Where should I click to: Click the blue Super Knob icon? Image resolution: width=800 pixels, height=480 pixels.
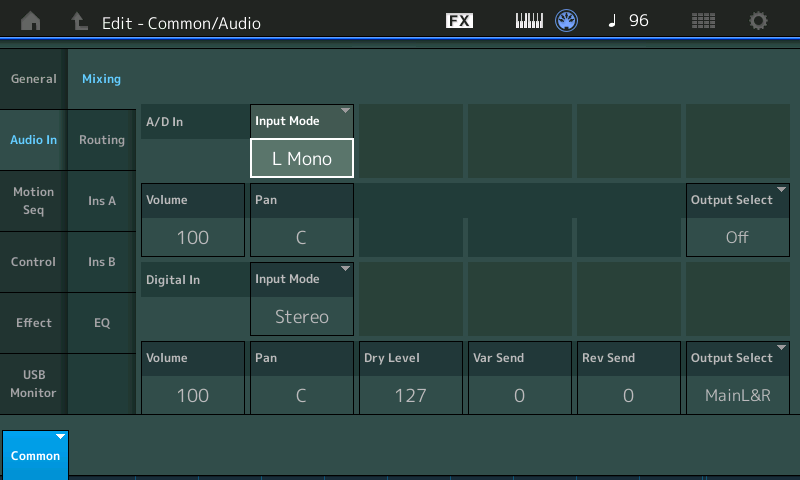point(566,21)
